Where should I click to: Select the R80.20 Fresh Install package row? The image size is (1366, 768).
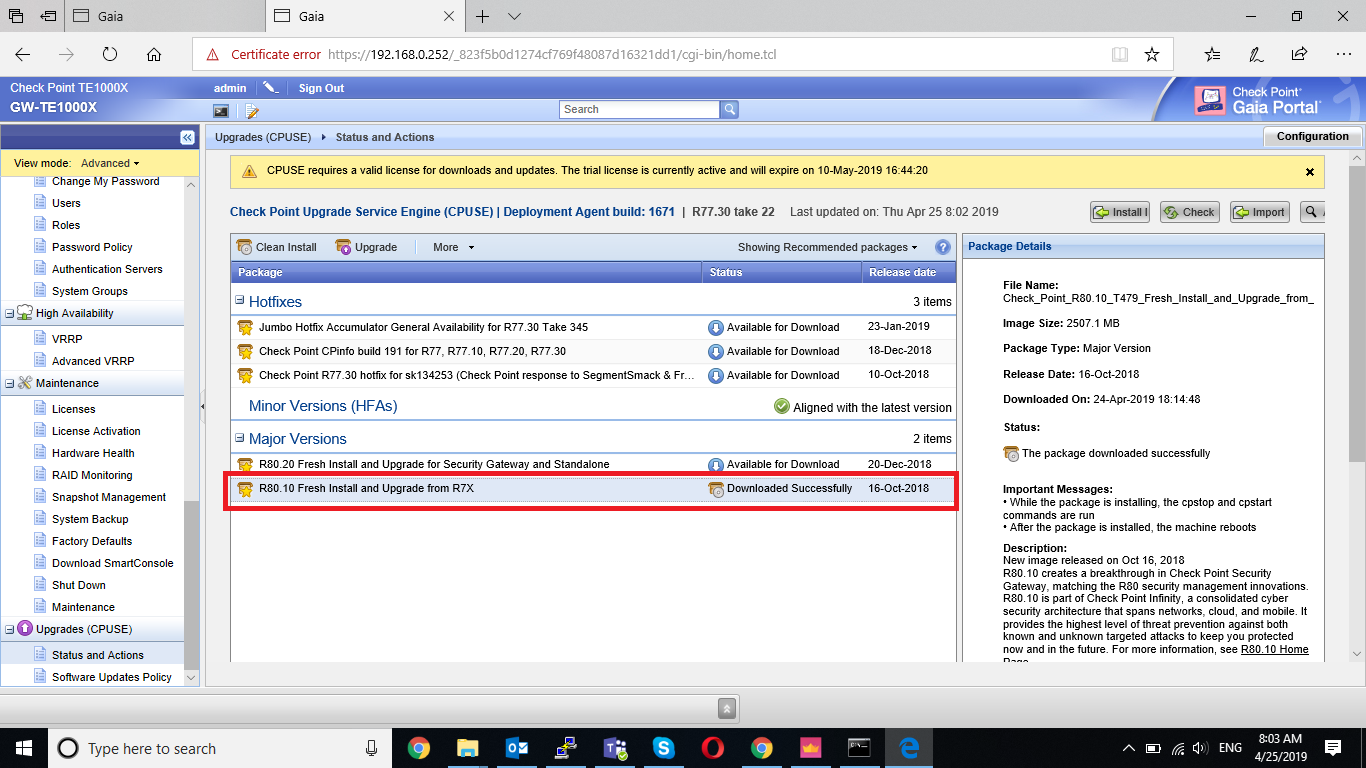coord(594,464)
